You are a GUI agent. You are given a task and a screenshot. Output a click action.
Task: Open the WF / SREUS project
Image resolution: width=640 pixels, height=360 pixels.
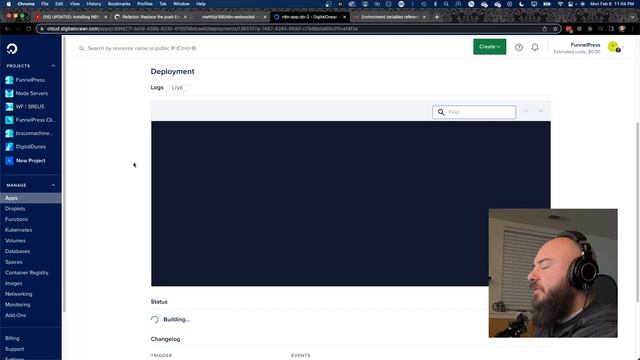tap(30, 107)
